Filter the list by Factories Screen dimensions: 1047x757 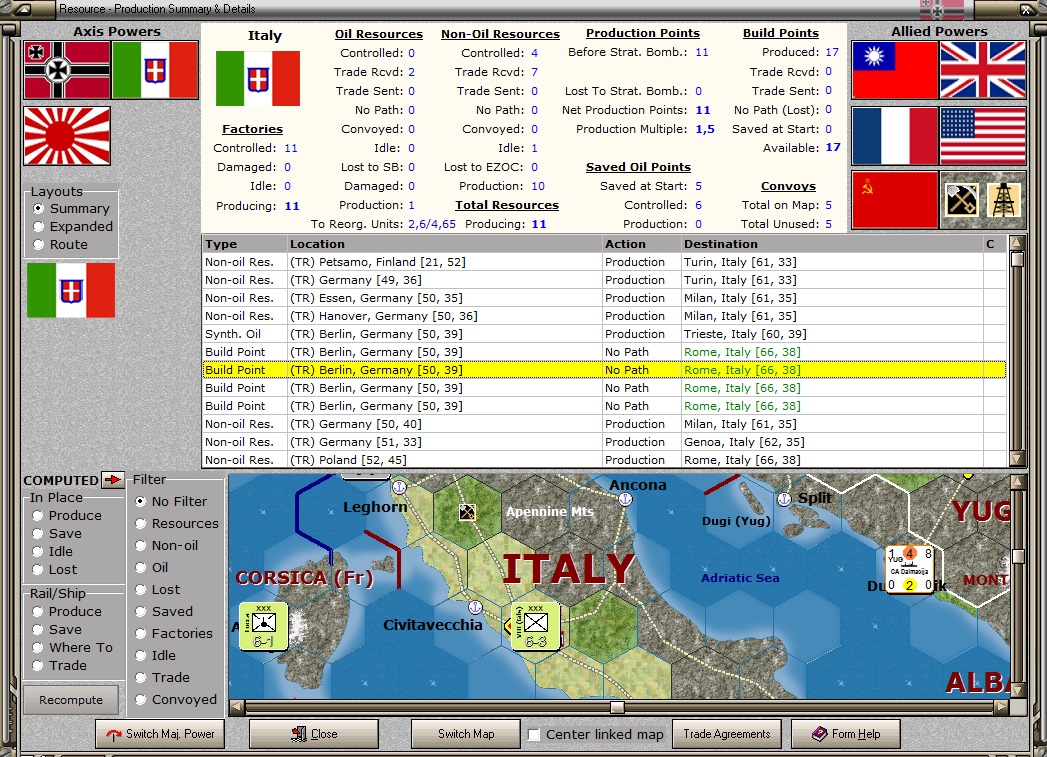141,634
